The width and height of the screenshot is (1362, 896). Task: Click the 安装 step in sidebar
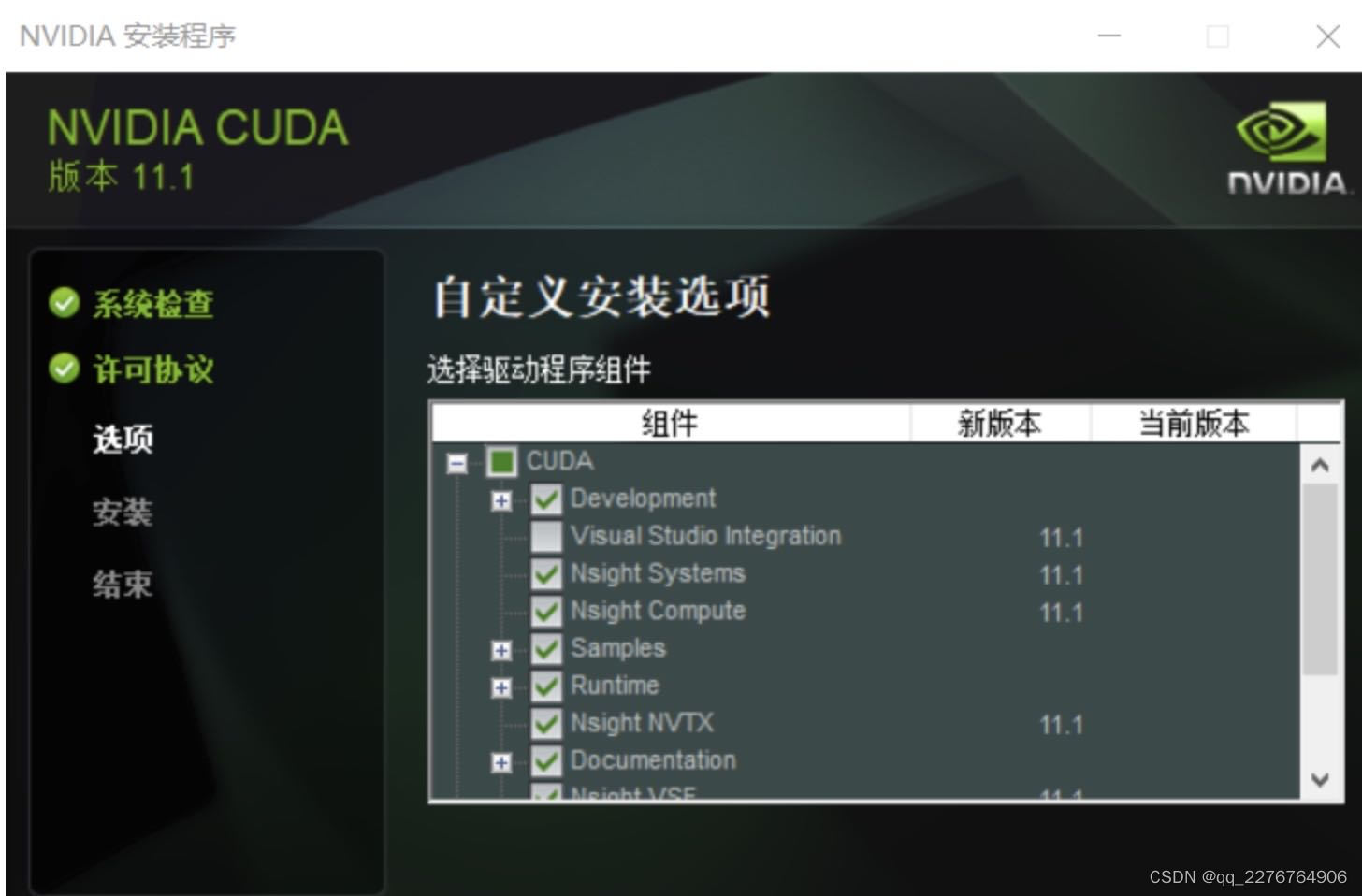click(x=123, y=512)
